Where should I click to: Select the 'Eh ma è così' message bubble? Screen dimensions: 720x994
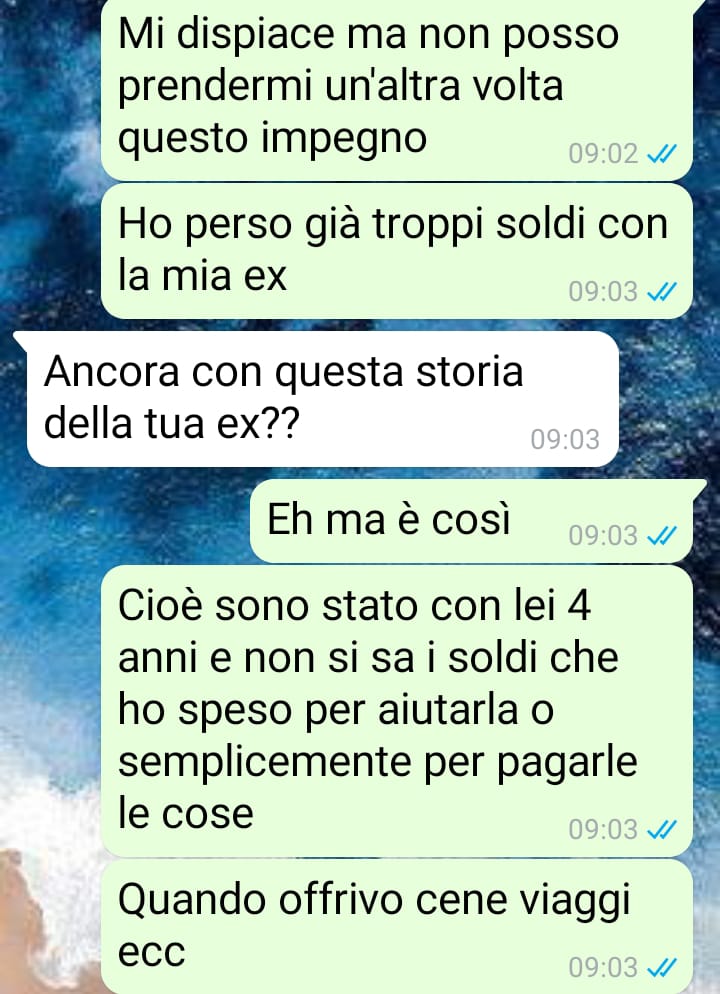tap(472, 521)
